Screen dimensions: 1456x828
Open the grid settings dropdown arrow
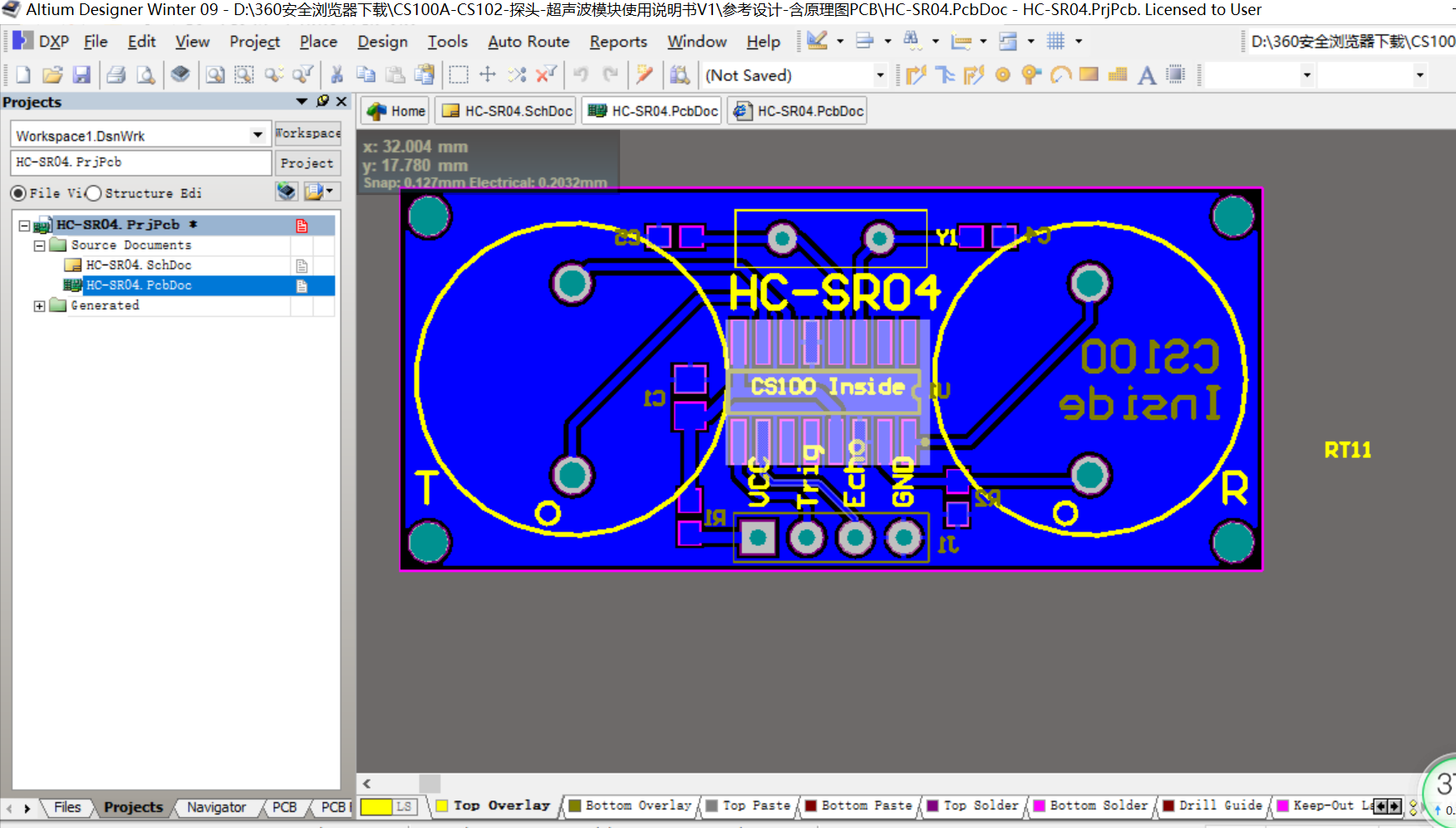click(1079, 41)
